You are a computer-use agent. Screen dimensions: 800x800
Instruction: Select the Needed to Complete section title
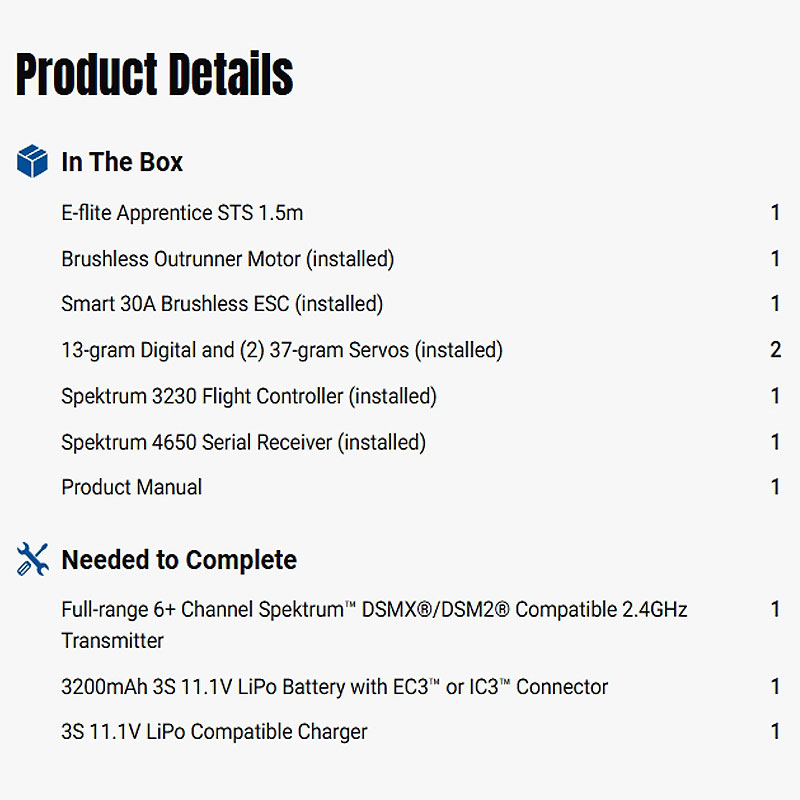point(179,560)
